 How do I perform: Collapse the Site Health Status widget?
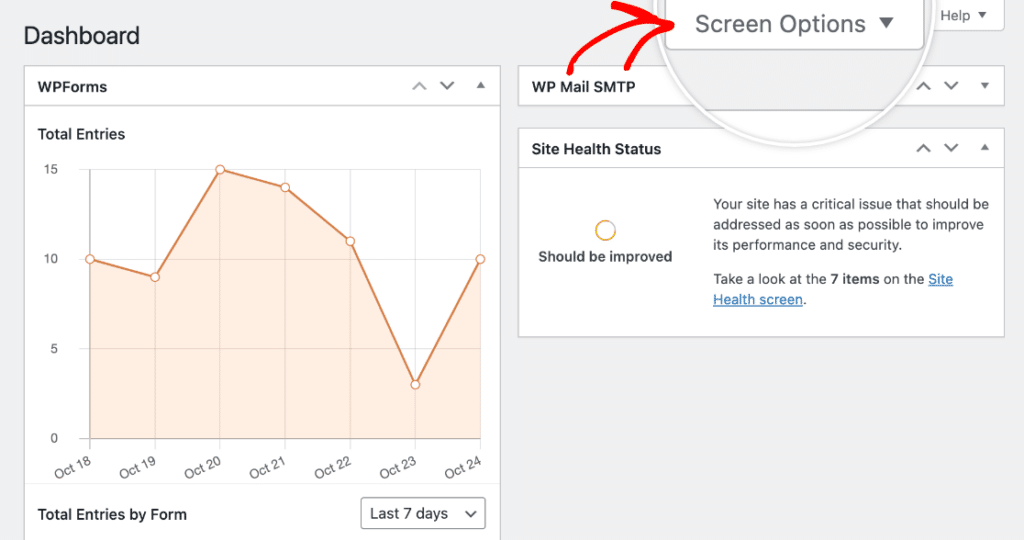pyautogui.click(x=985, y=148)
